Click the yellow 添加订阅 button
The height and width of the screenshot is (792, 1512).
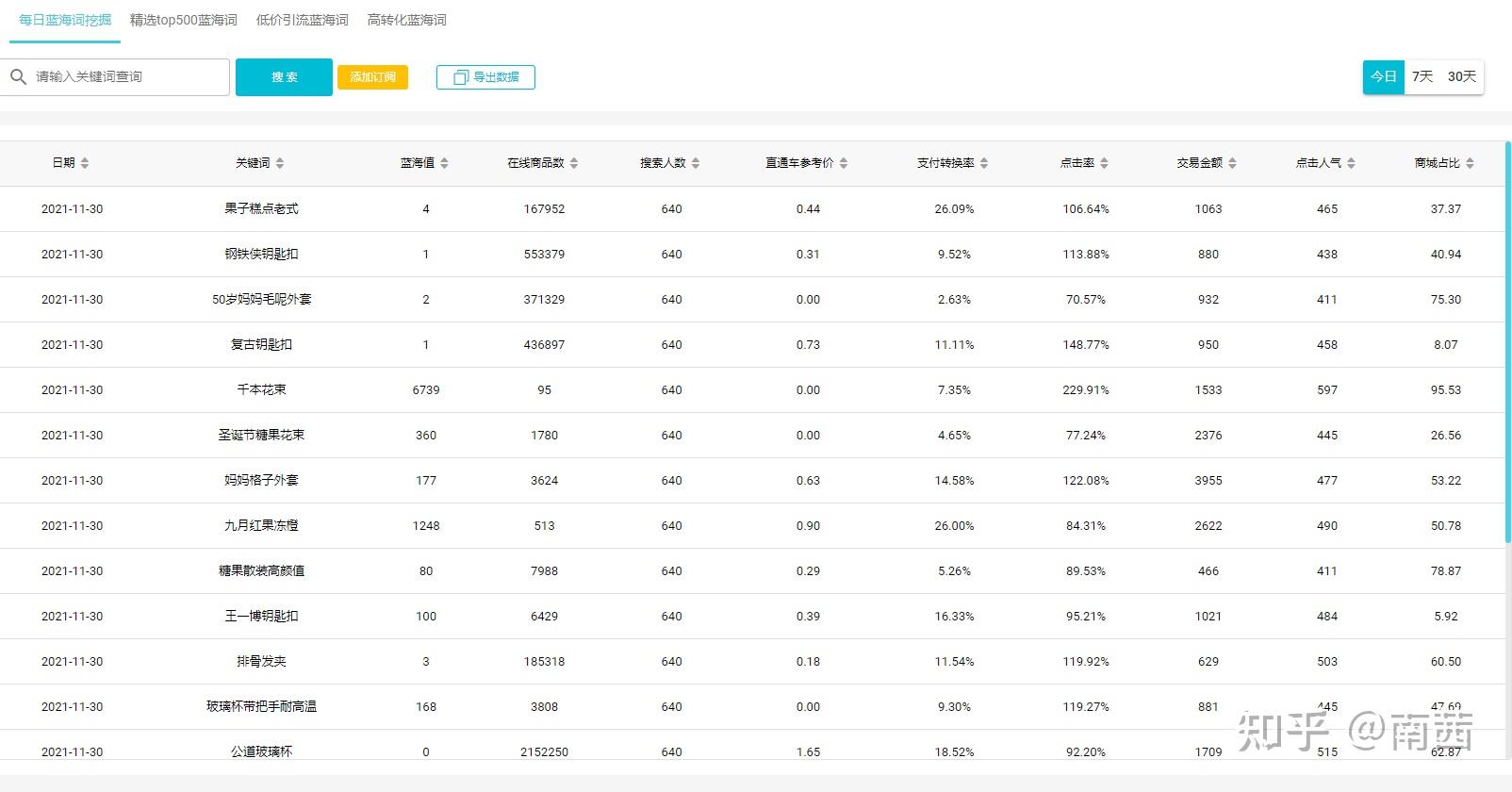[x=372, y=77]
